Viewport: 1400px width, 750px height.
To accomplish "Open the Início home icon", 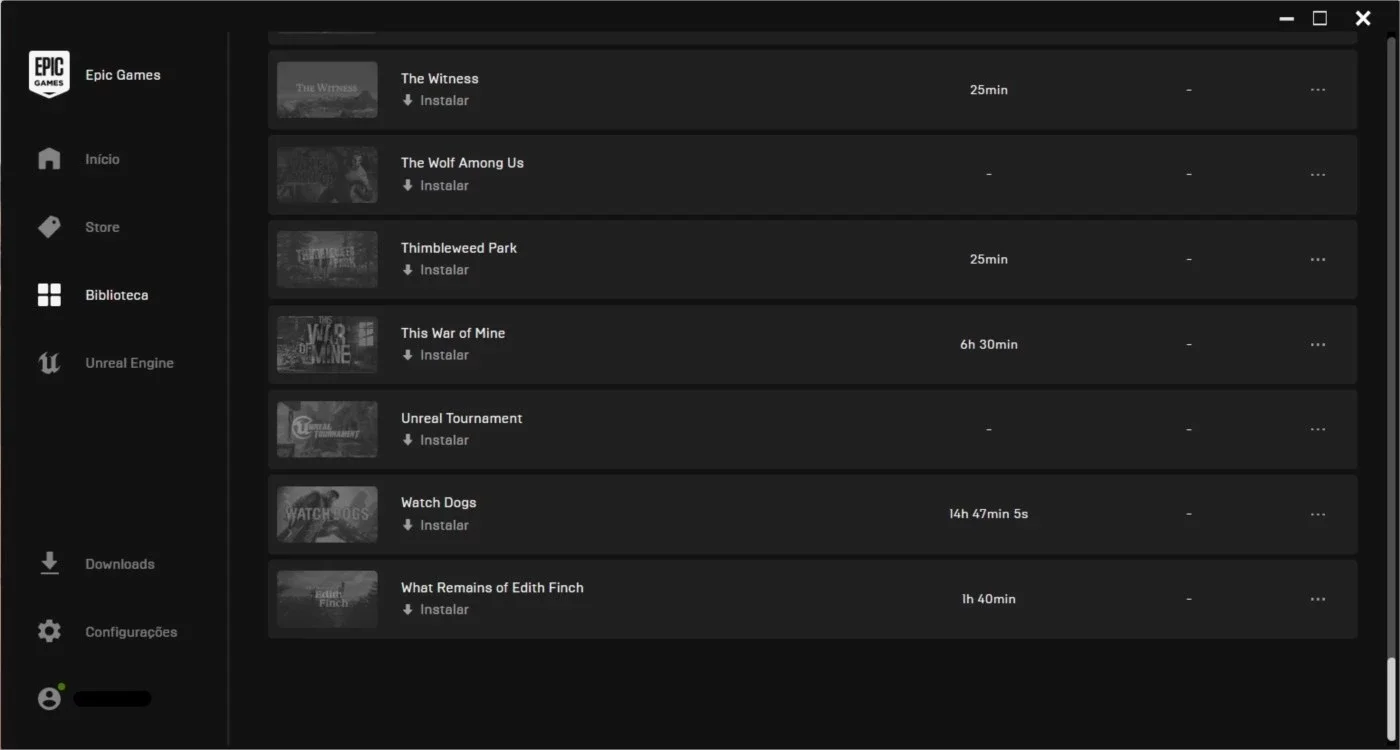I will point(49,159).
